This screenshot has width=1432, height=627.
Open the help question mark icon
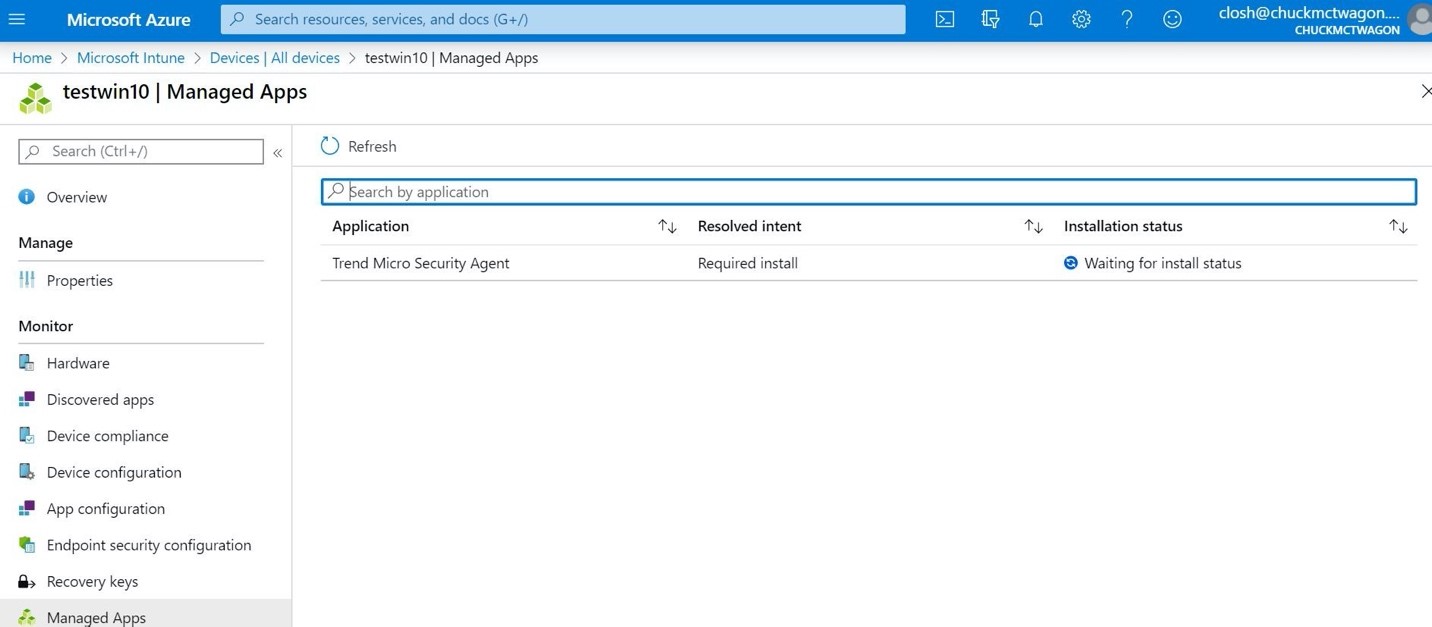pos(1126,19)
